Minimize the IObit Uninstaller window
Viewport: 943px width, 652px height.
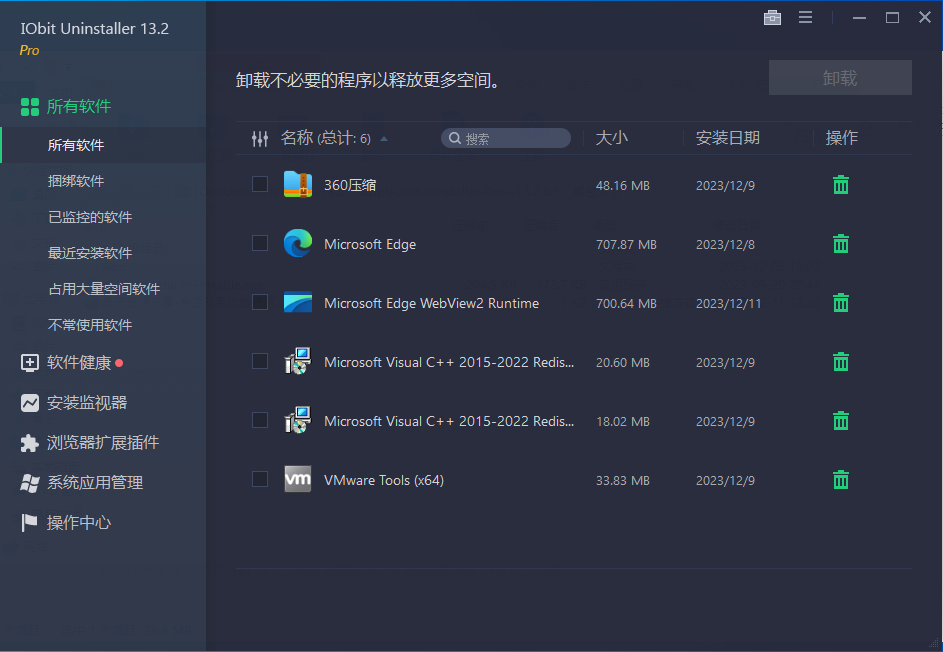(x=859, y=18)
